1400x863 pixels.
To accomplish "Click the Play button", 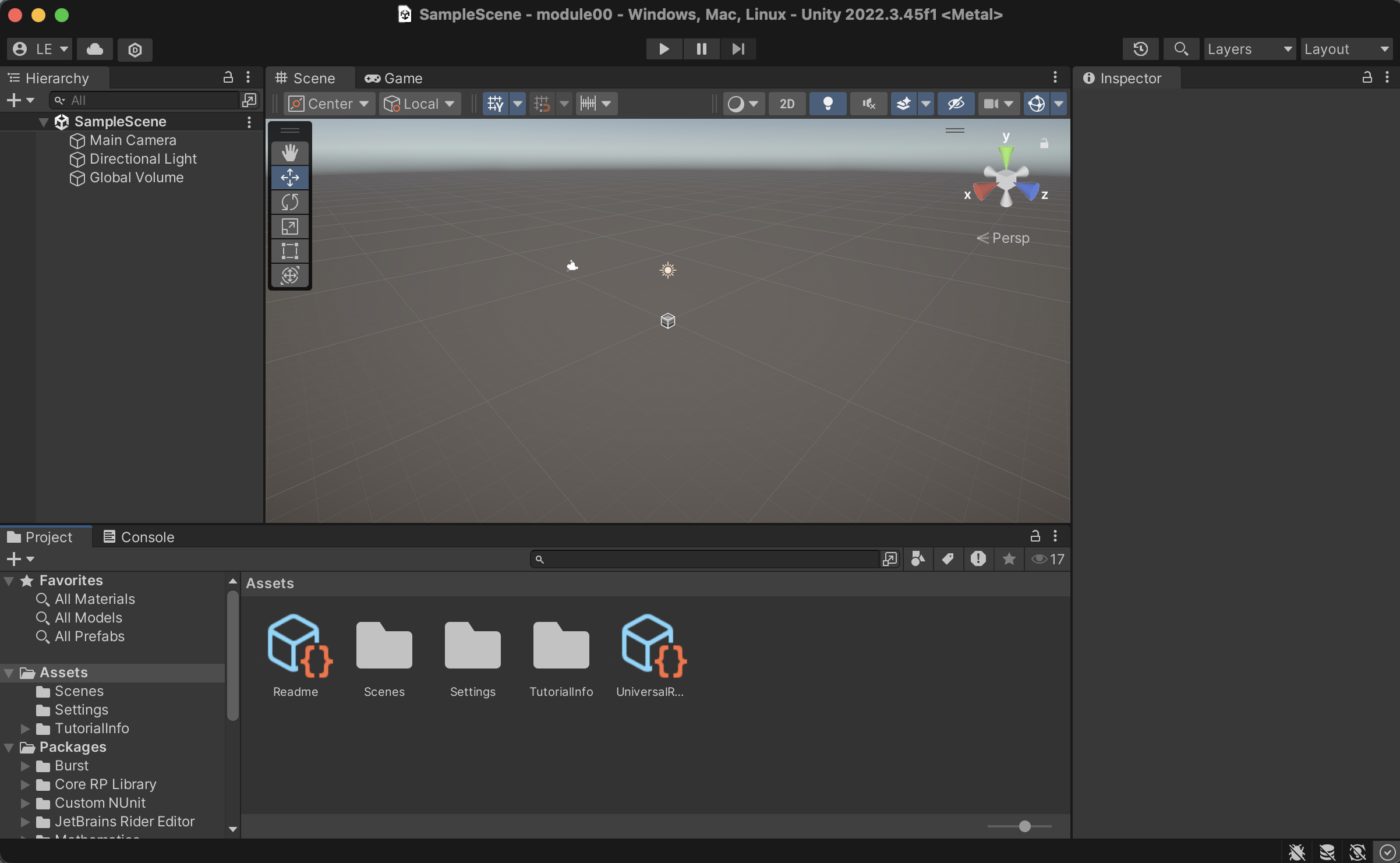I will (663, 49).
